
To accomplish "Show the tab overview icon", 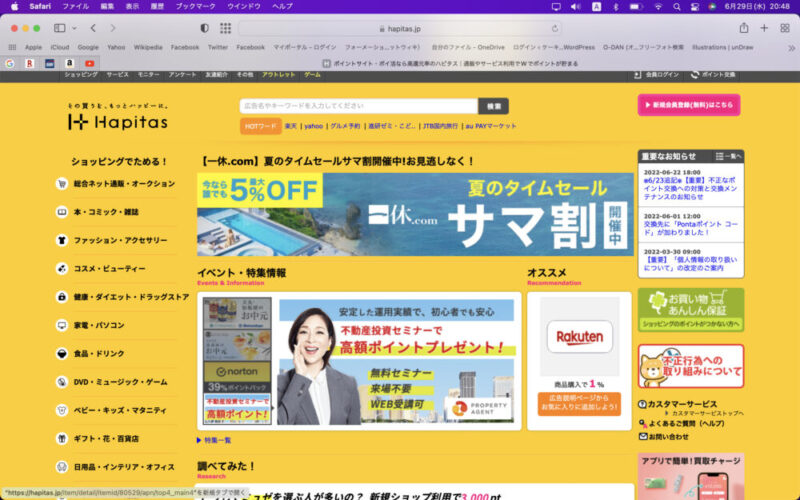I will click(785, 29).
